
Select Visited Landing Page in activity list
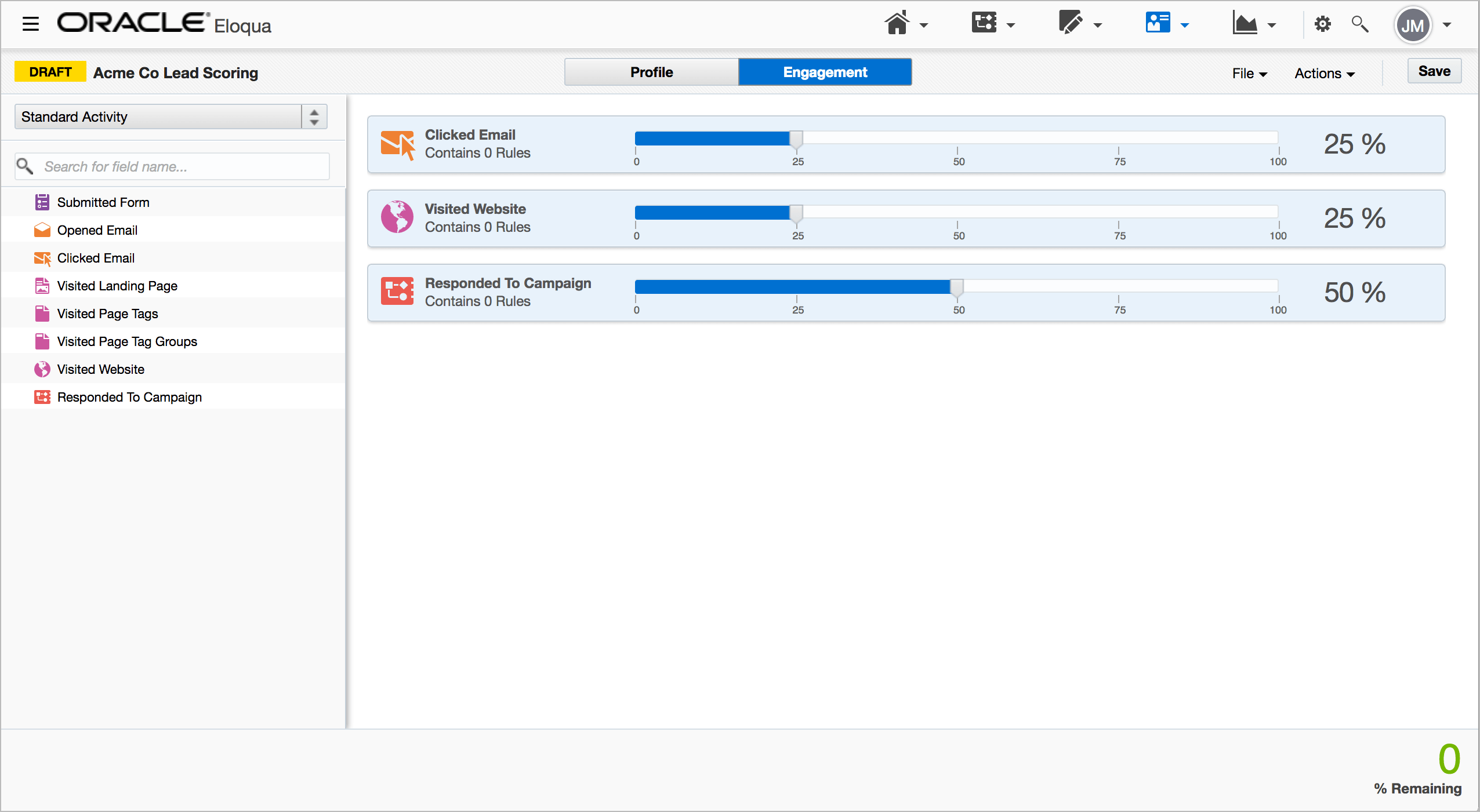click(117, 286)
